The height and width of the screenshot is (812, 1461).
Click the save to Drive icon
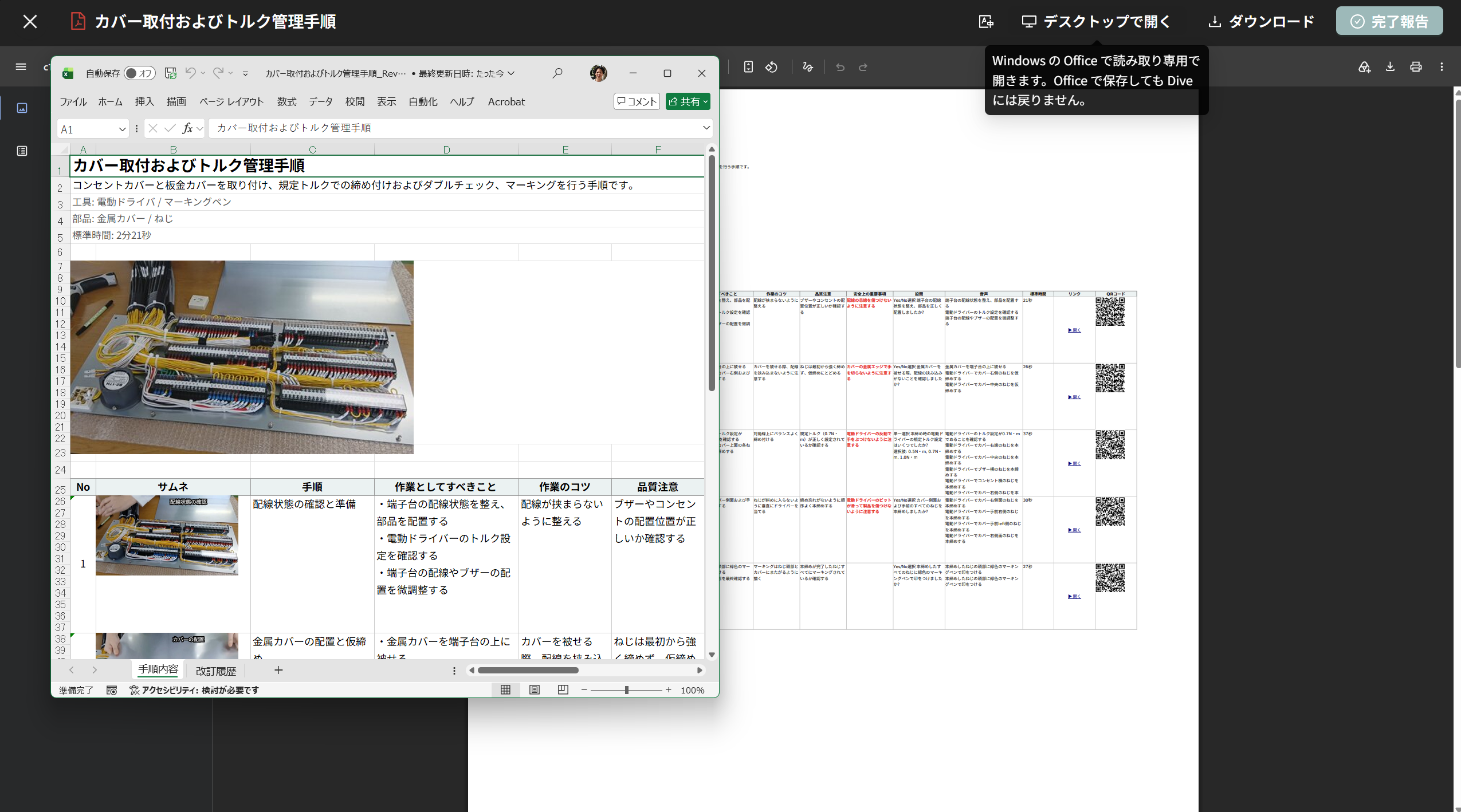coord(1364,66)
